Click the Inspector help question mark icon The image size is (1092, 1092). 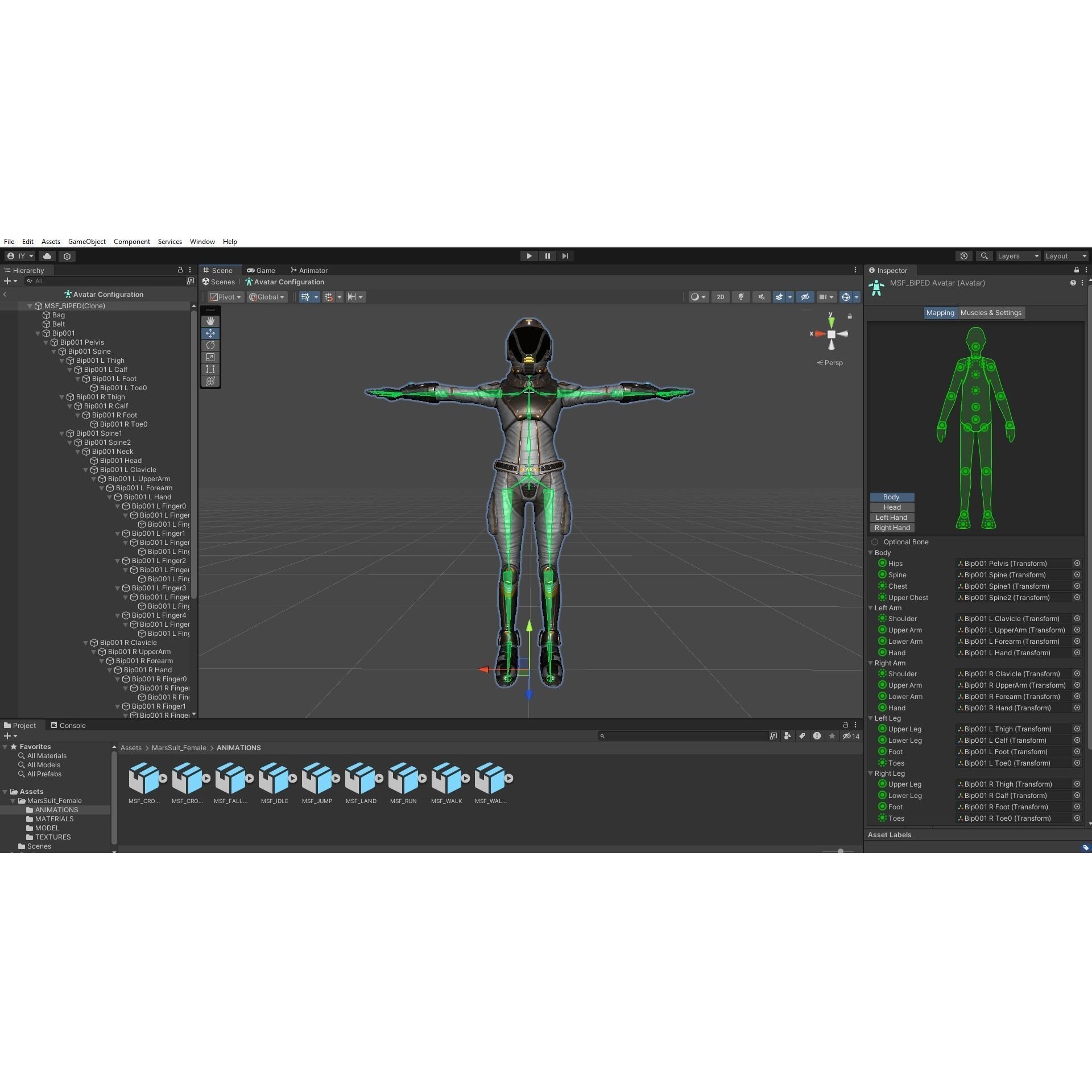pos(1073,283)
